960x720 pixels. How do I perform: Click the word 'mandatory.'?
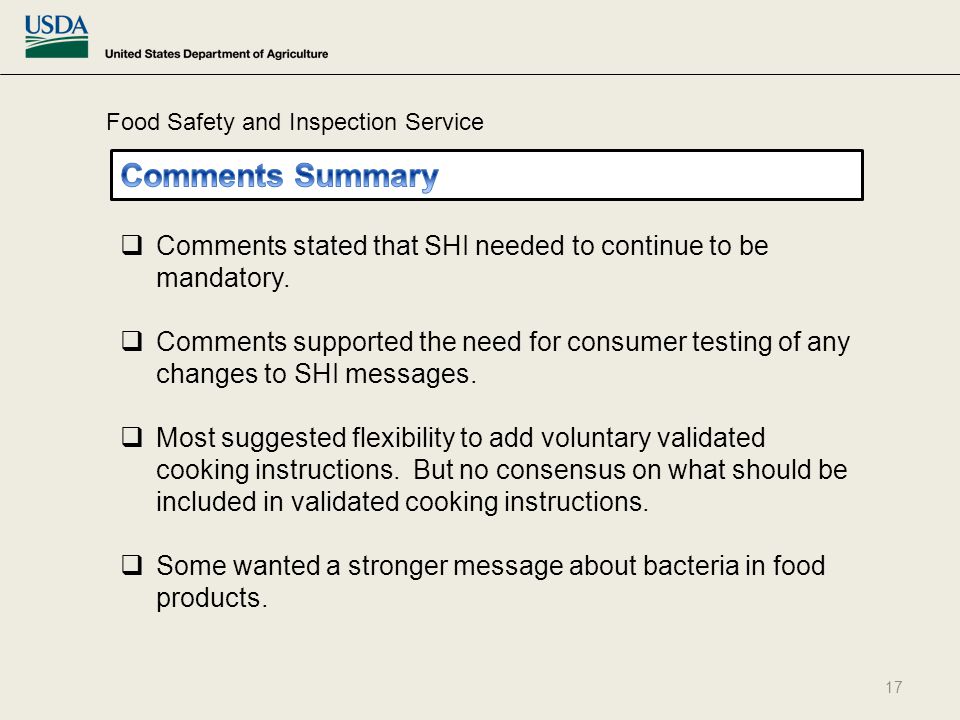(223, 279)
